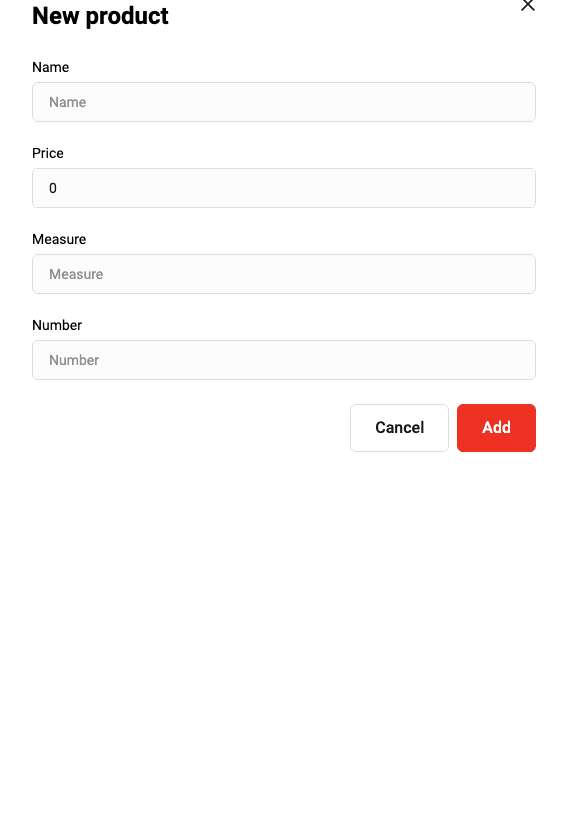
Task: Click the Name field label
Action: (x=51, y=67)
